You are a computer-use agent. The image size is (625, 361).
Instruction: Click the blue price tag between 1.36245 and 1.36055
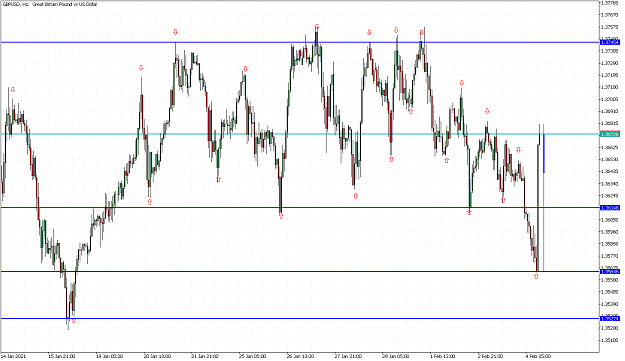(610, 208)
